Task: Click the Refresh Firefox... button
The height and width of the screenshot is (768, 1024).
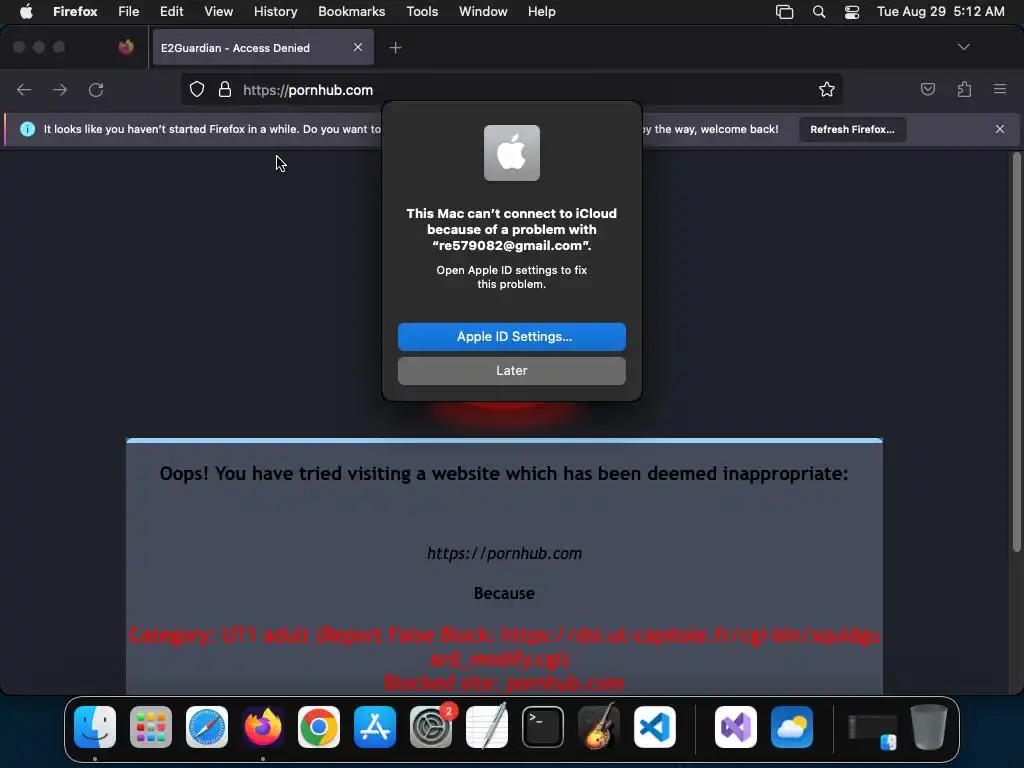Action: coord(852,129)
